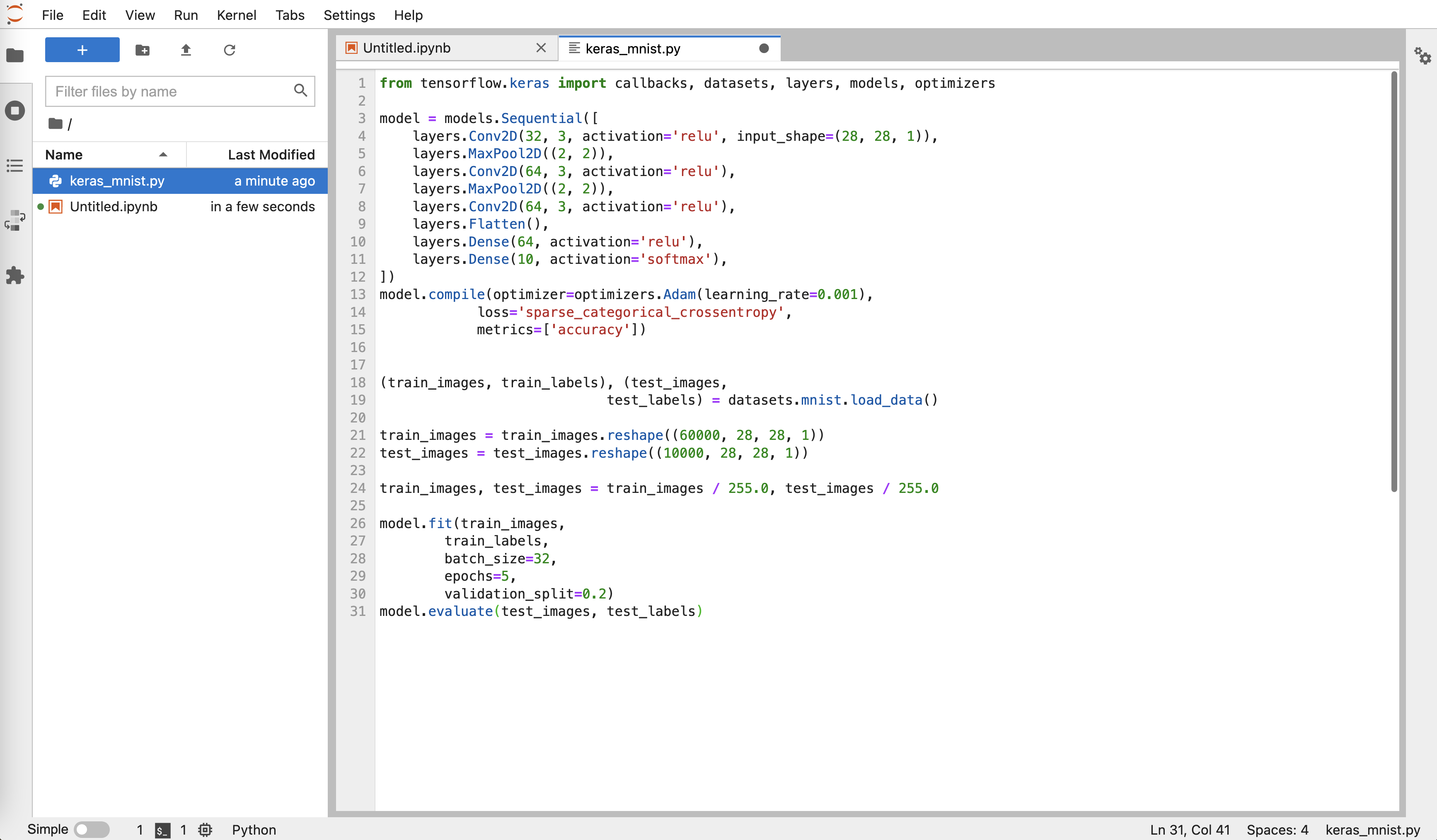Open the Settings menu

[x=349, y=15]
